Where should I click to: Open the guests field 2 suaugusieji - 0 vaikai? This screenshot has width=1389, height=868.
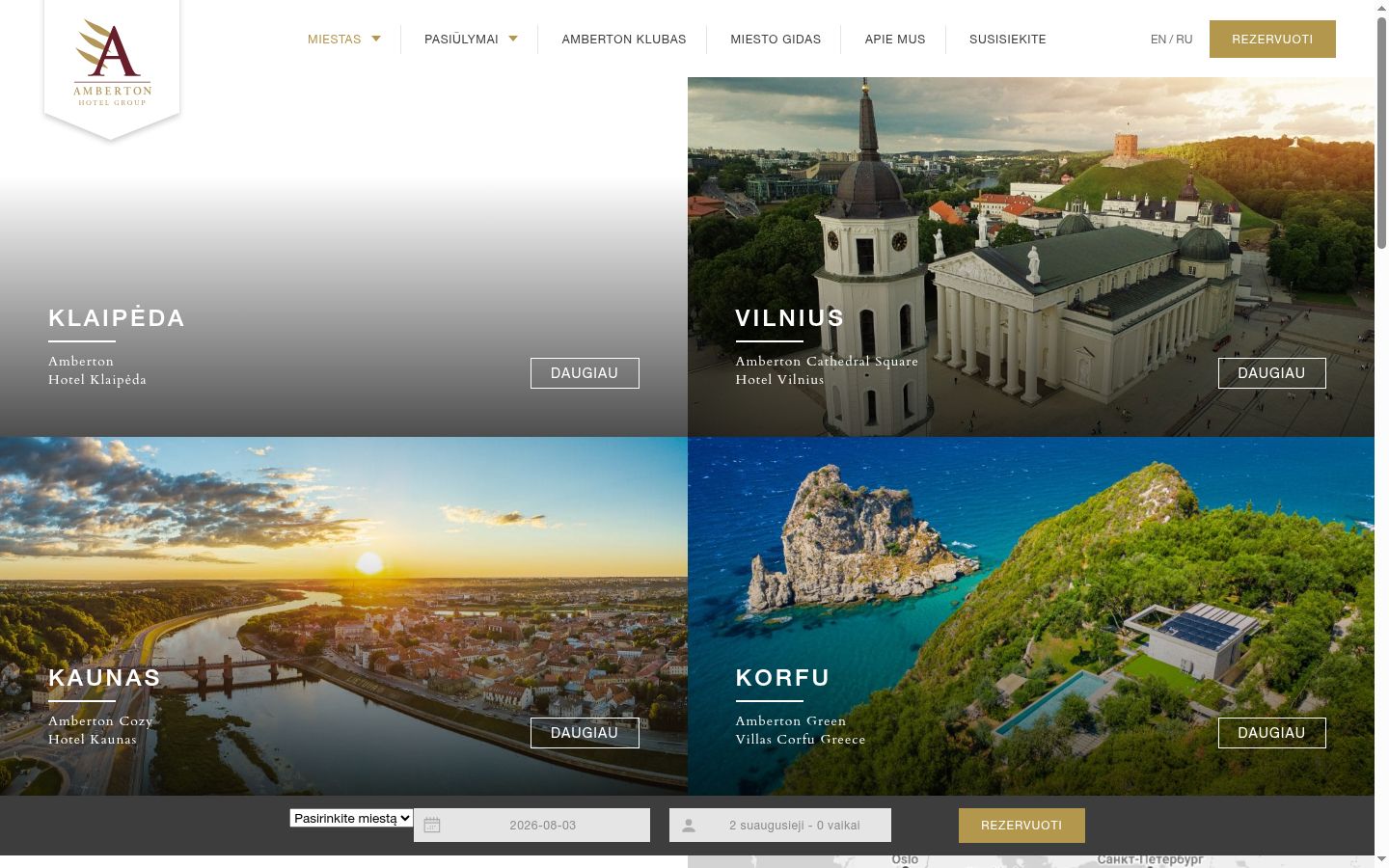tap(780, 826)
